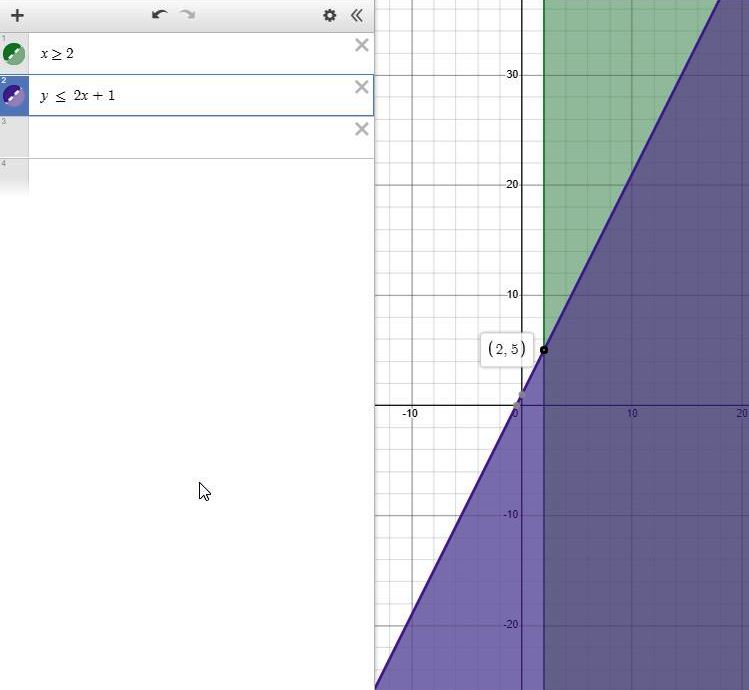749x690 pixels.
Task: Click the y-axis label 20
Action: coord(512,184)
